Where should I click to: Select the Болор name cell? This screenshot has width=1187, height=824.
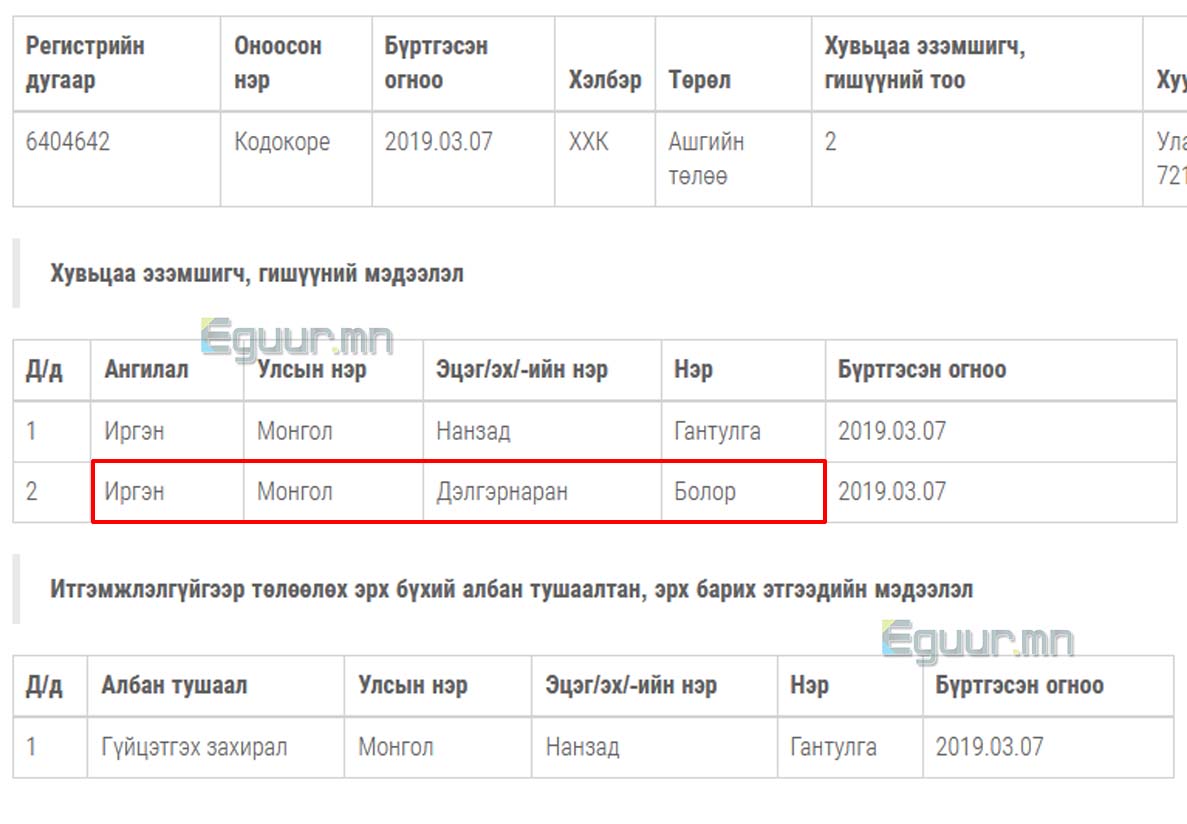click(x=705, y=492)
